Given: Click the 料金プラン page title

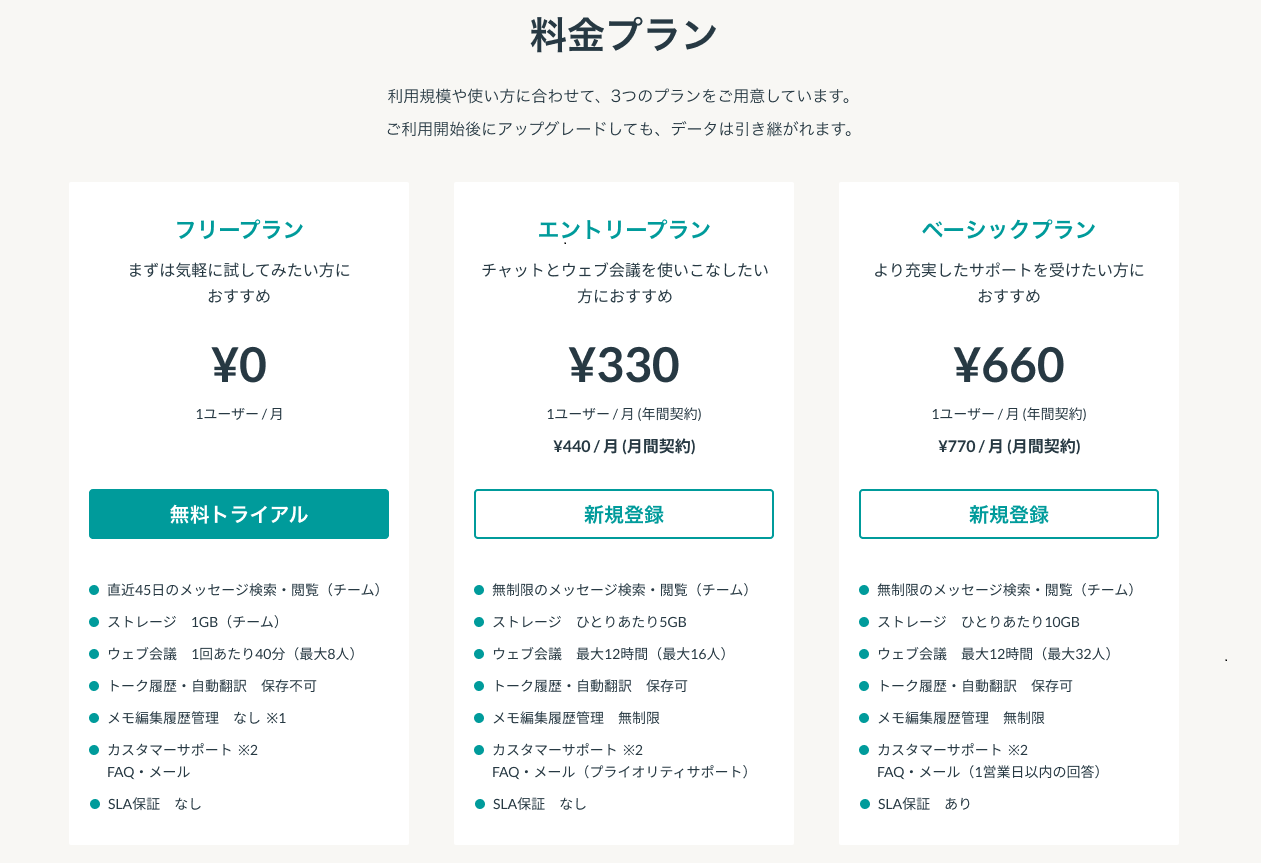Looking at the screenshot, I should click(624, 36).
